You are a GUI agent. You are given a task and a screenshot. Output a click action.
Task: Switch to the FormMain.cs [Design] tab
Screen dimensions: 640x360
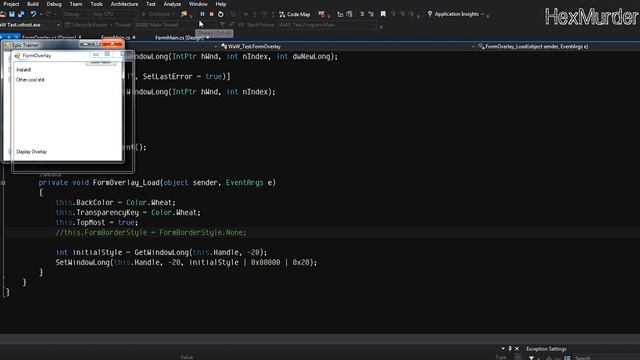click(x=180, y=38)
